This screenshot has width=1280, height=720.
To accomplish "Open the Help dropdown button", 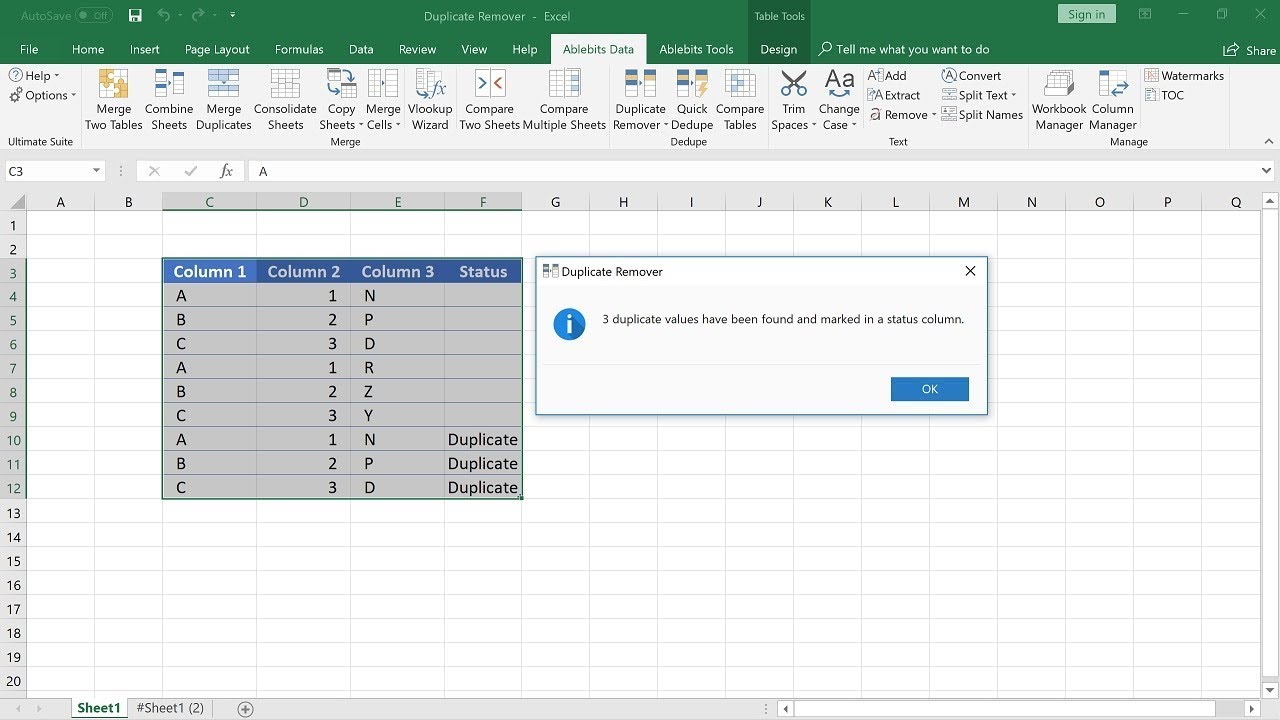I will pos(34,76).
